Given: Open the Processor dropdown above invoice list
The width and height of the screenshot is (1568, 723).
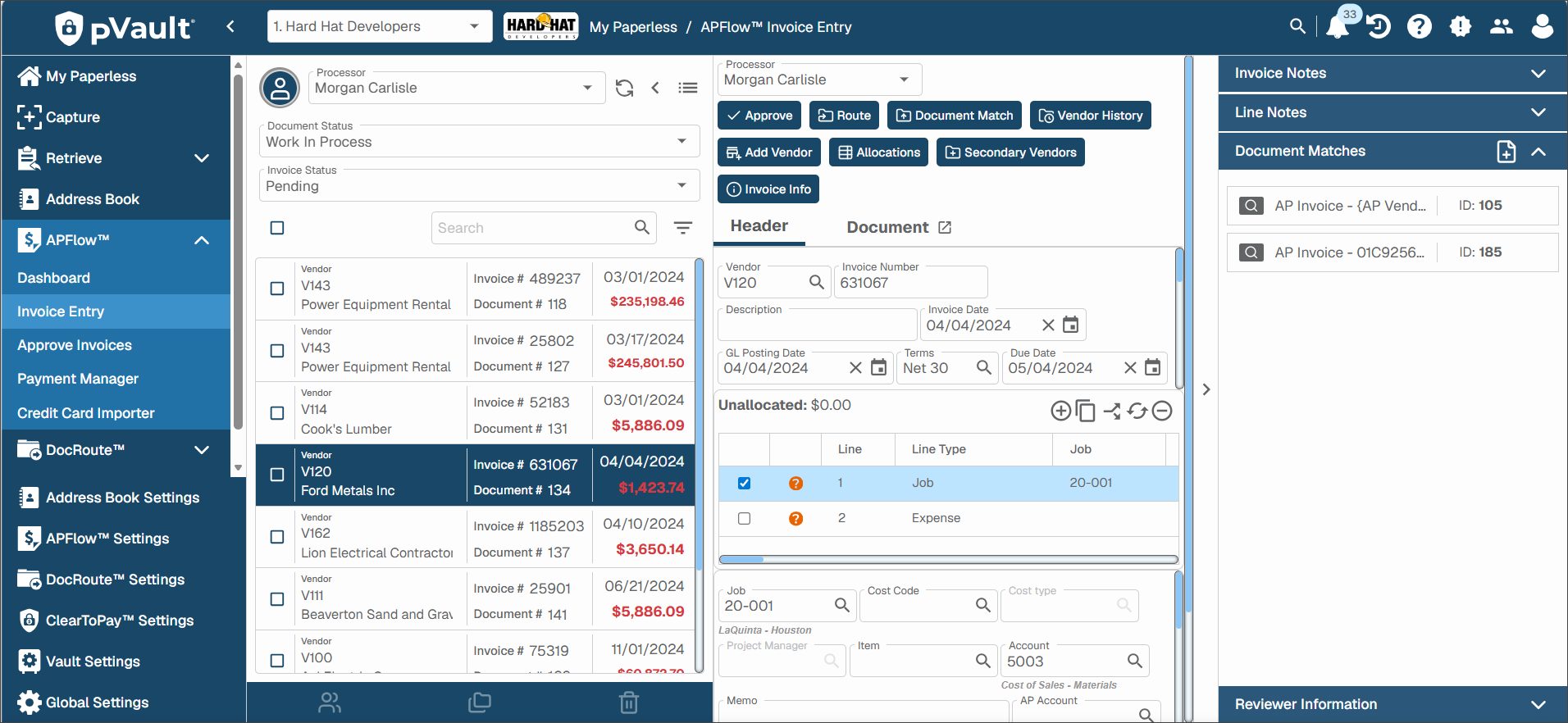Looking at the screenshot, I should 456,88.
